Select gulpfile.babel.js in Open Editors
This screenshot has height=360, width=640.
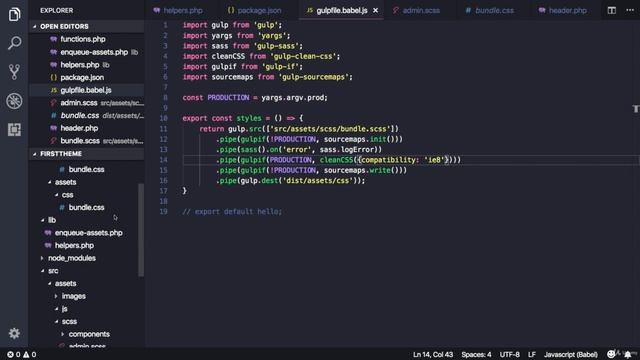tap(87, 90)
